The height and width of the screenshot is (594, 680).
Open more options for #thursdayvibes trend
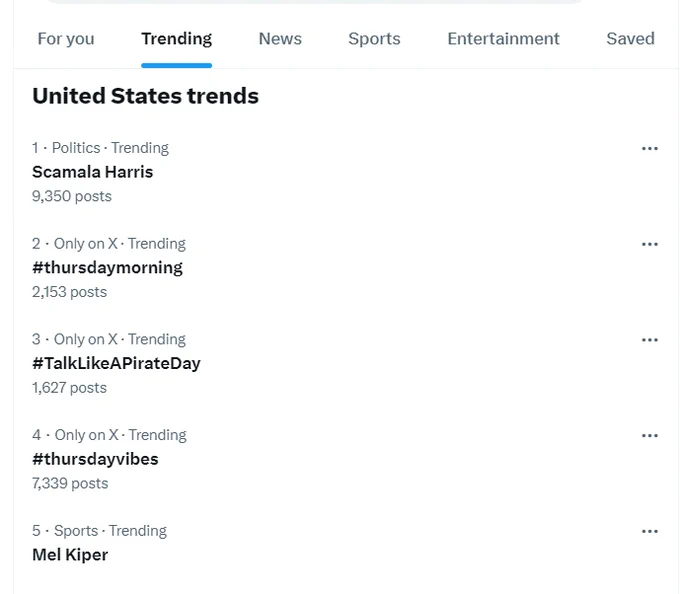tap(650, 436)
